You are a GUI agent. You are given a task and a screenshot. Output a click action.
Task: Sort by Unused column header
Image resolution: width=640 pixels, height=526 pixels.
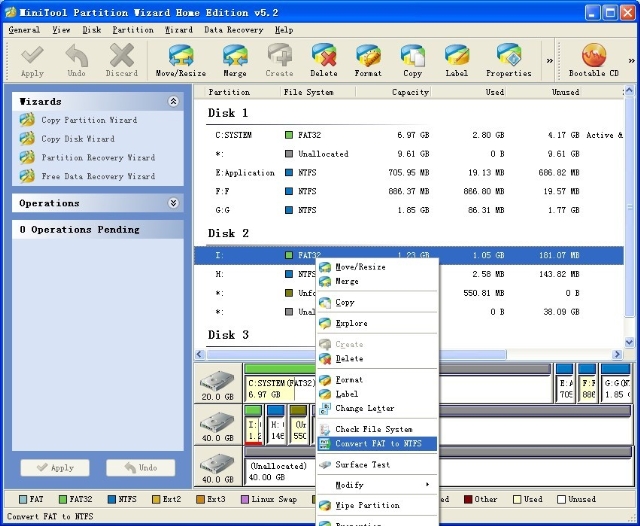[x=544, y=92]
